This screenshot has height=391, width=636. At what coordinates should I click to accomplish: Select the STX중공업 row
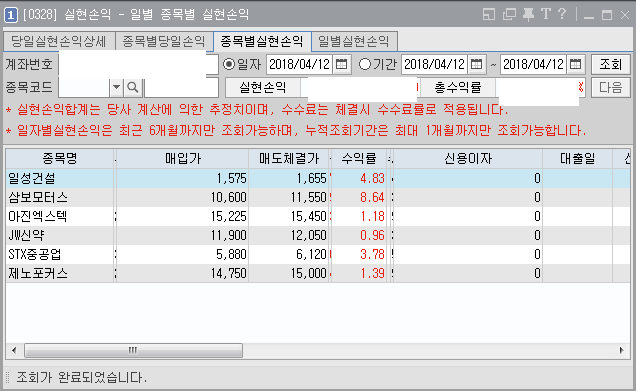point(318,255)
